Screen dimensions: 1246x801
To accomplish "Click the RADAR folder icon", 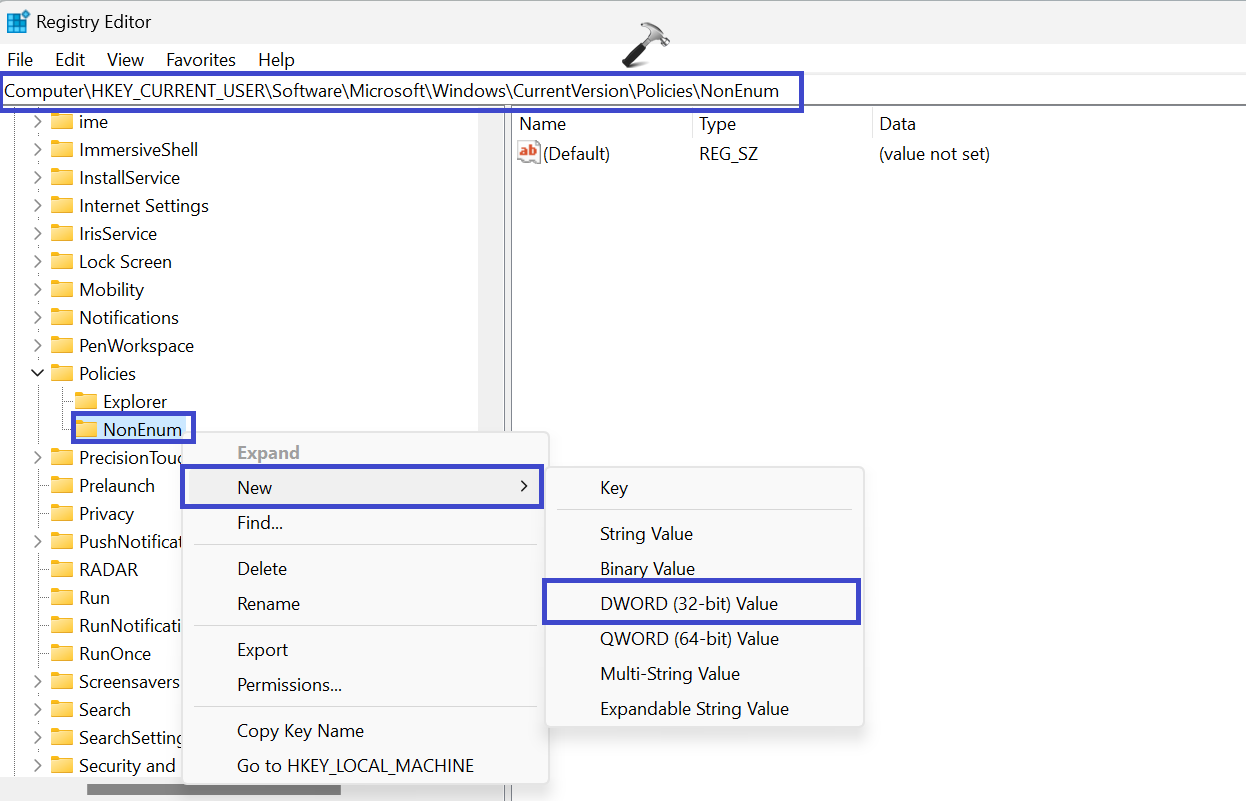I will click(x=63, y=570).
